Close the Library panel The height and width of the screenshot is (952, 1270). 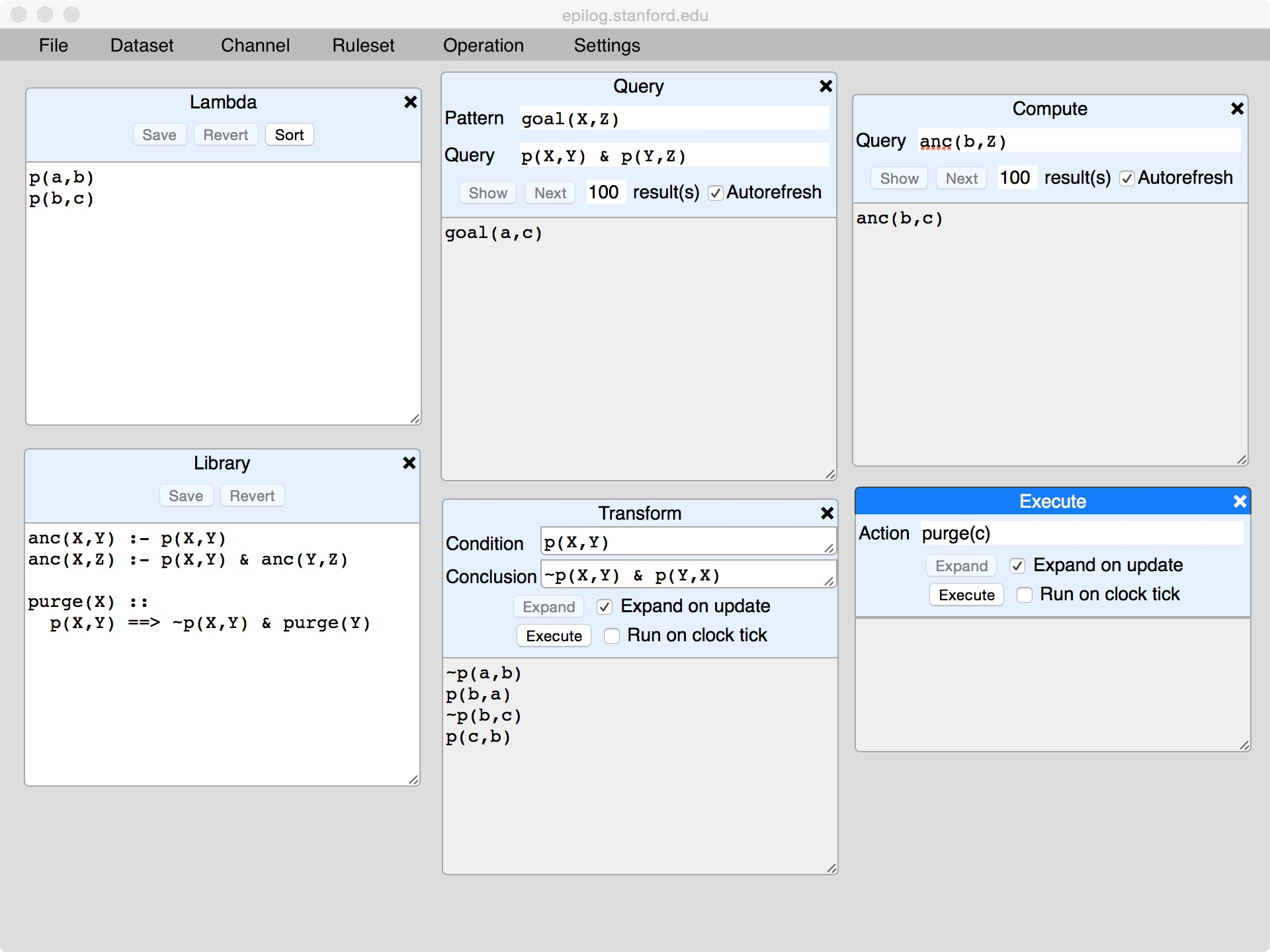(x=409, y=463)
